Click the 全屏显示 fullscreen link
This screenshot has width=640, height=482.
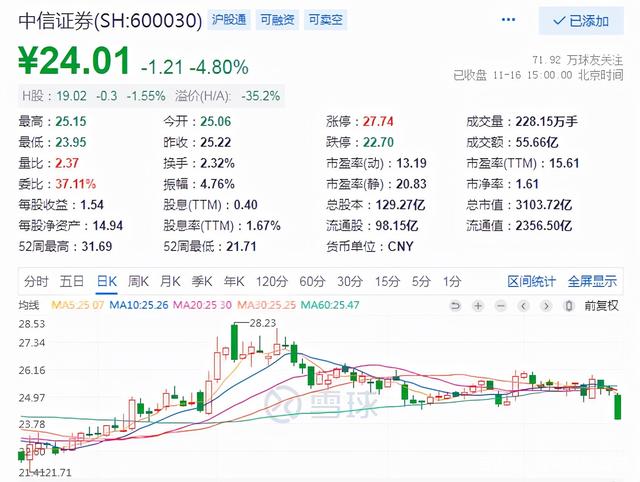tap(592, 281)
